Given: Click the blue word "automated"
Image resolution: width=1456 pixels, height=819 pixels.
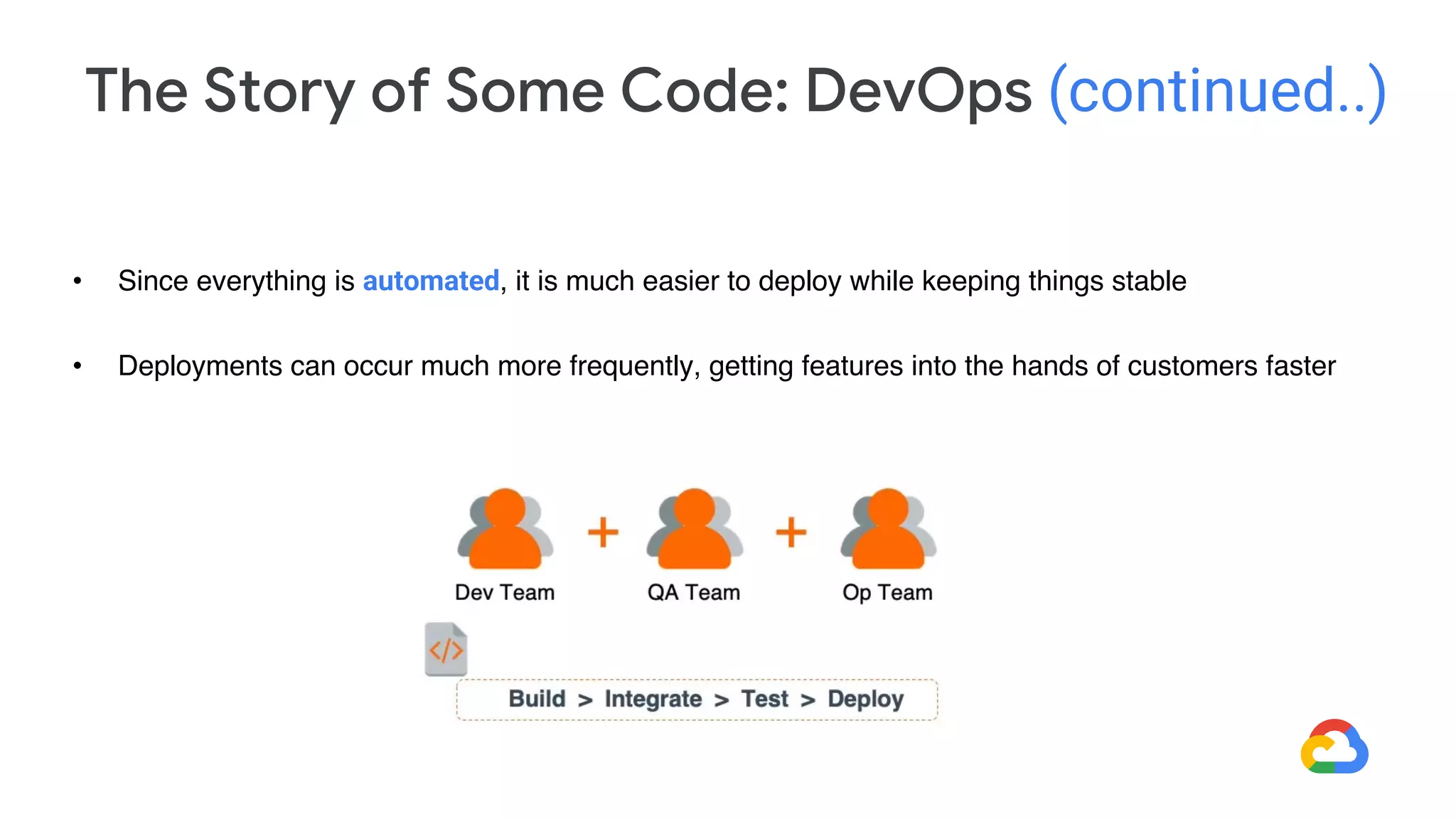Looking at the screenshot, I should tap(431, 281).
